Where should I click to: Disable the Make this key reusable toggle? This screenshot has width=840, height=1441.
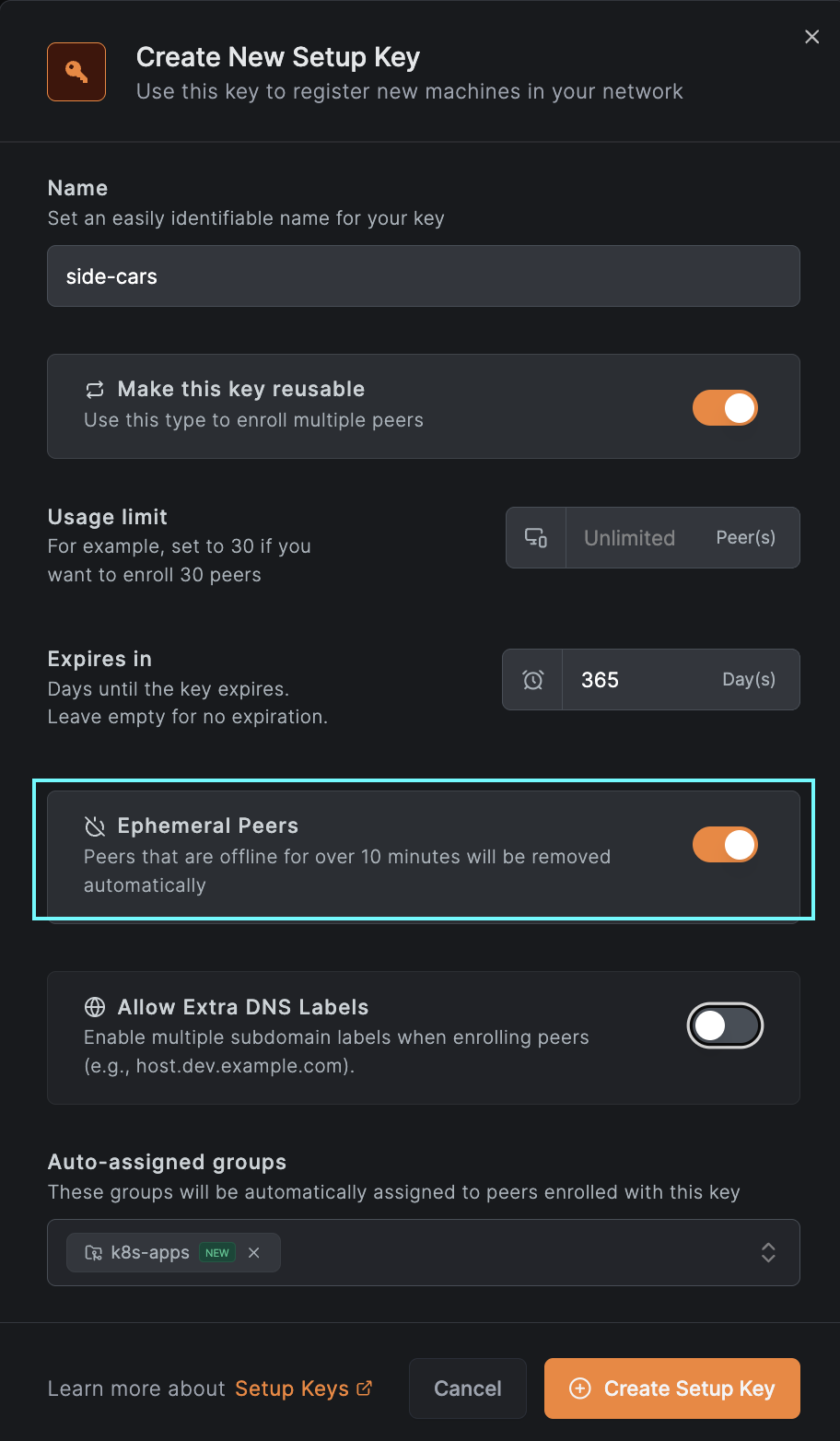tap(725, 407)
